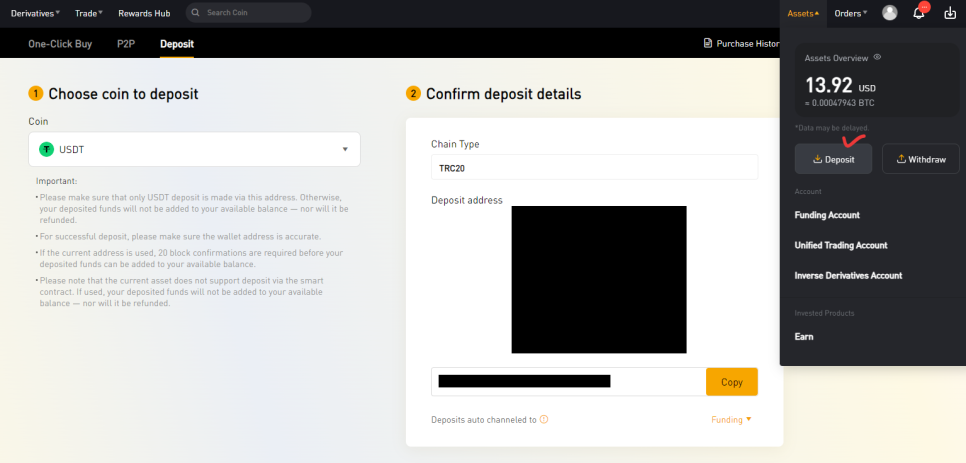Click the Data may be delayed note
966x463 pixels.
[832, 127]
